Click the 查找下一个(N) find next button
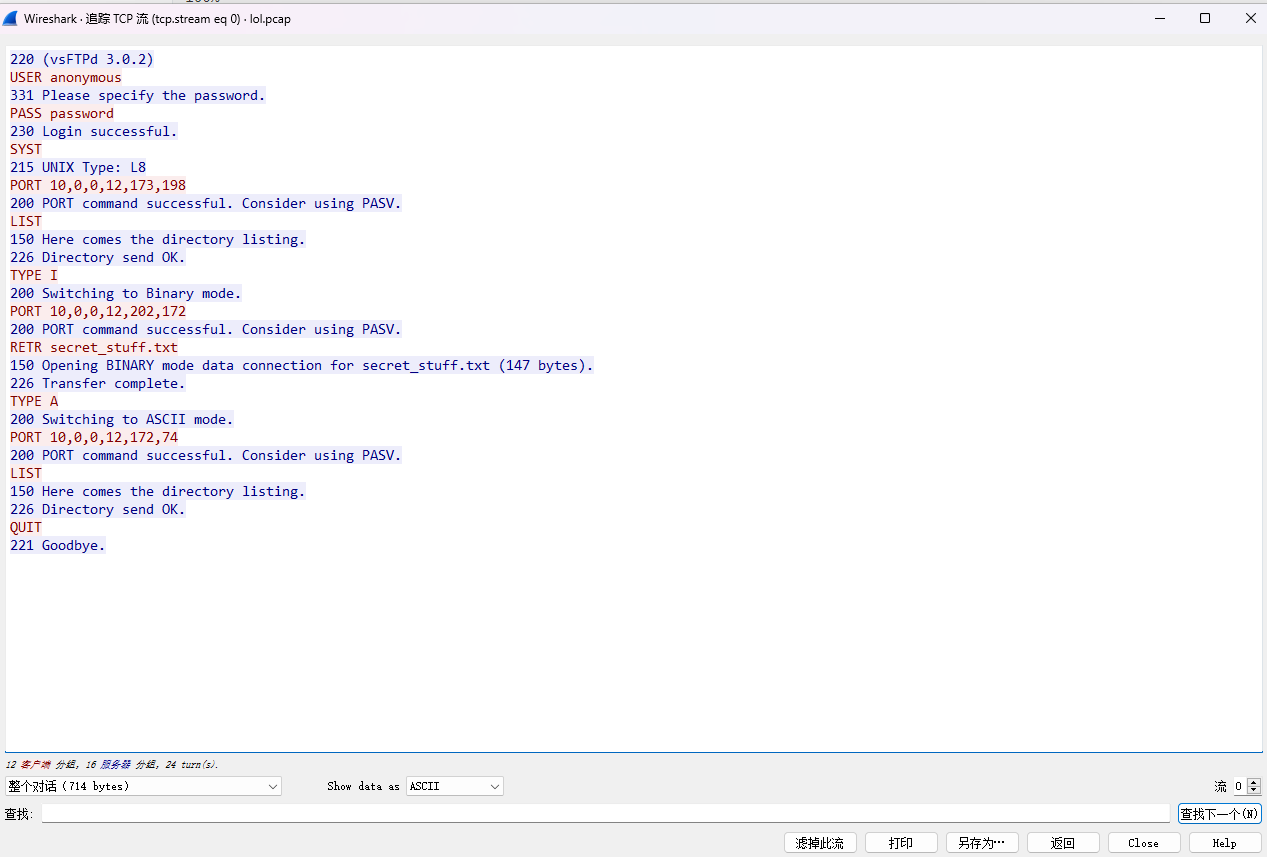The height and width of the screenshot is (857, 1267). click(x=1220, y=814)
